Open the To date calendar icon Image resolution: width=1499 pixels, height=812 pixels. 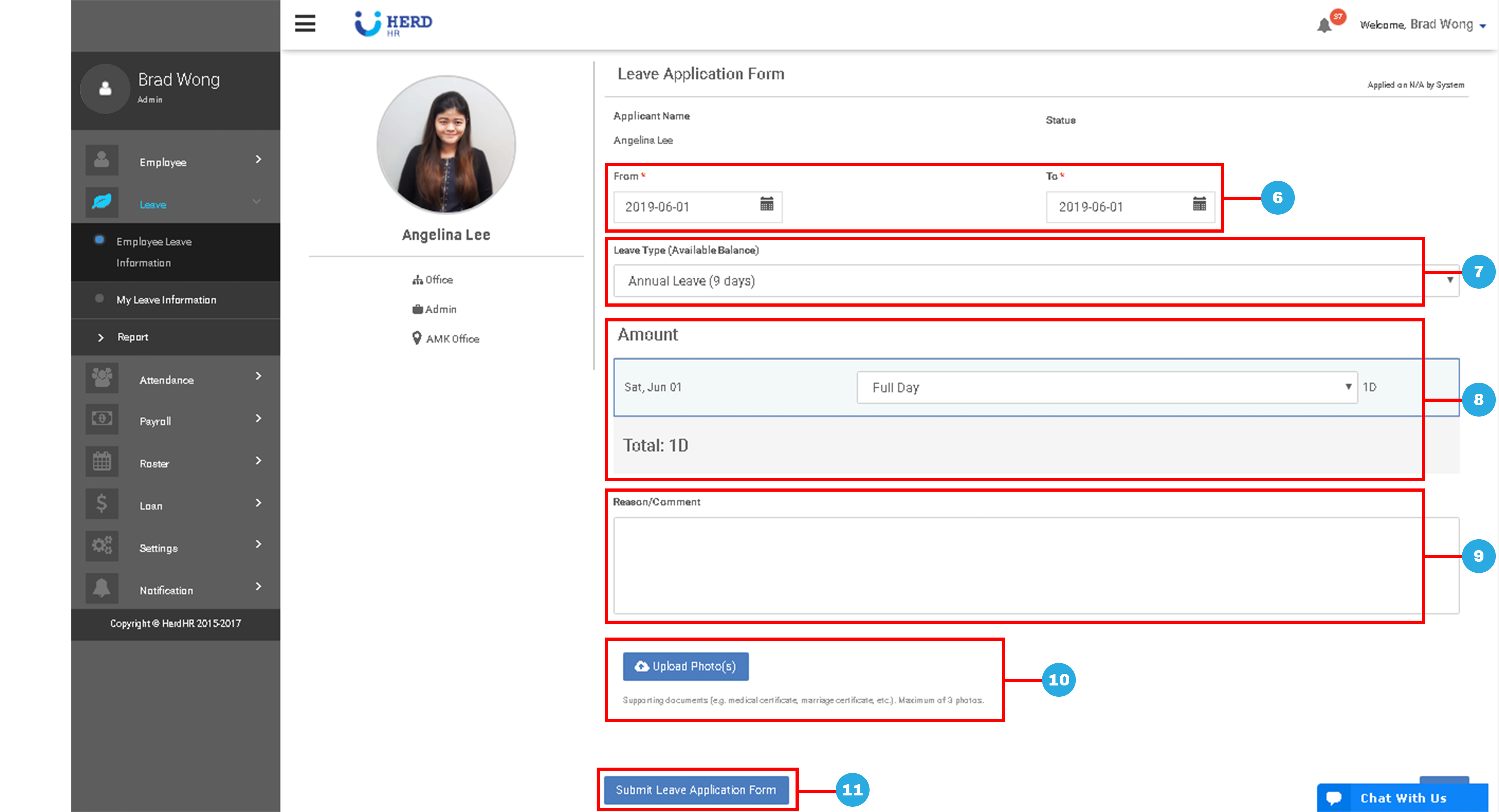(1199, 204)
